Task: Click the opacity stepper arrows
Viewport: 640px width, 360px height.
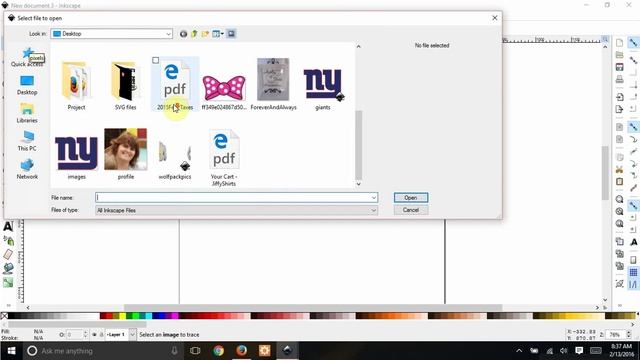Action: pyautogui.click(x=85, y=335)
